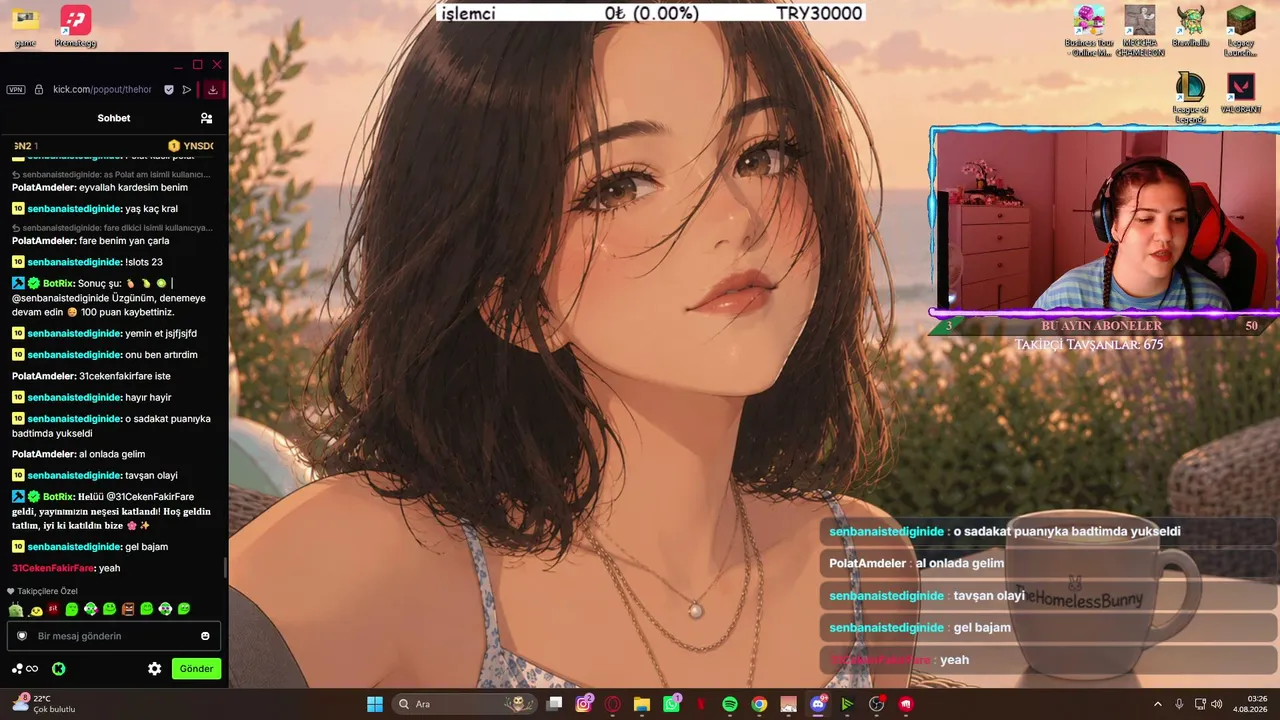Open chat settings gear icon

[154, 669]
